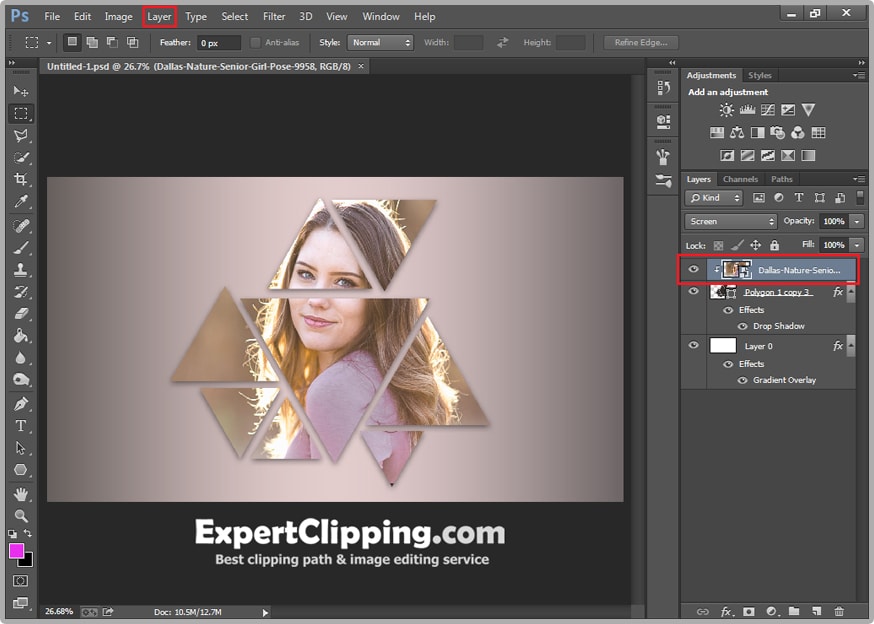Viewport: 874px width, 624px height.
Task: Pick the Pen tool
Action: pos(20,404)
